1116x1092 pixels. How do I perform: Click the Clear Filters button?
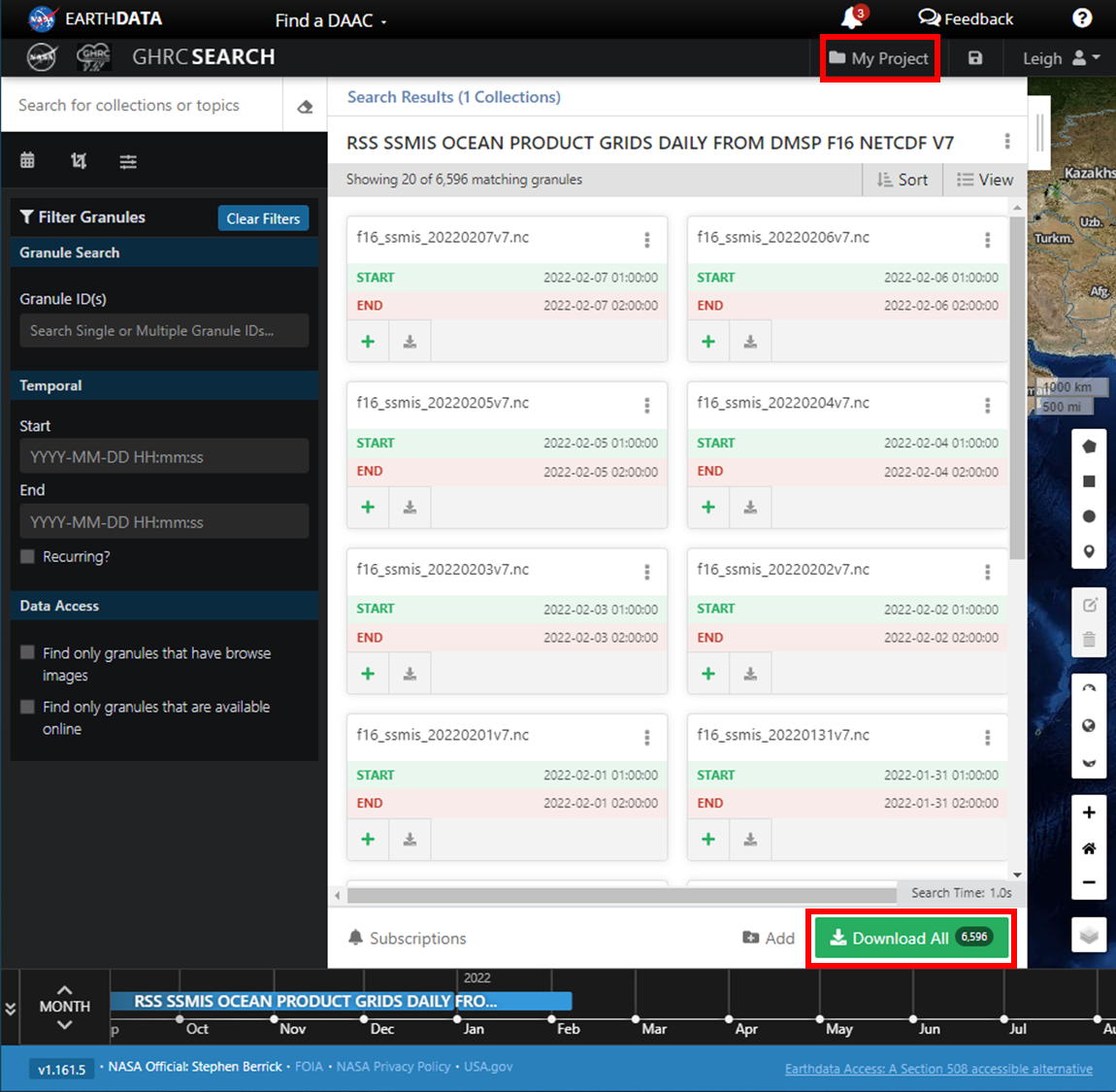263,218
